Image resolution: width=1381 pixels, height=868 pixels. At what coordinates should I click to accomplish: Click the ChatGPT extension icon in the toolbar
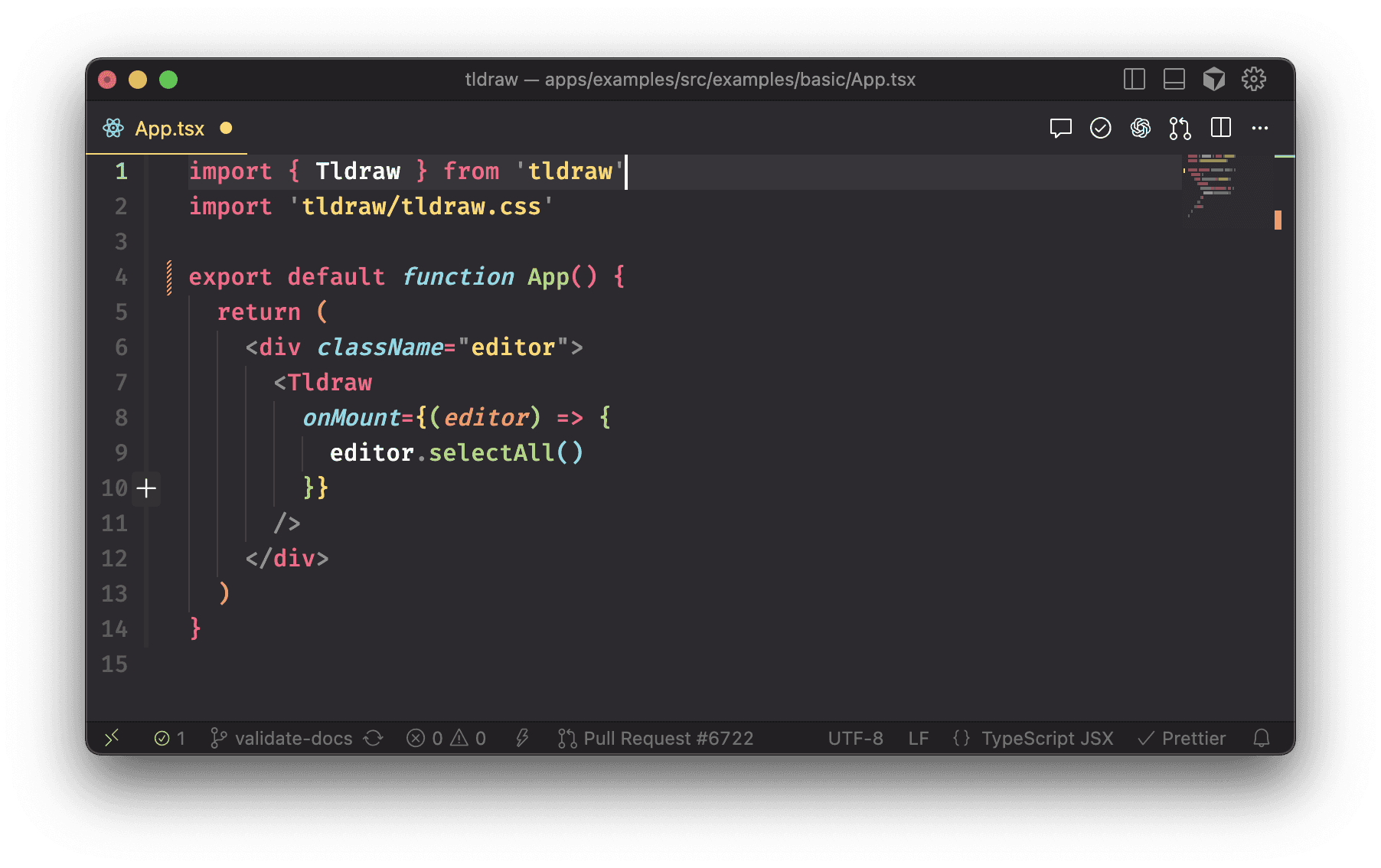click(1141, 128)
